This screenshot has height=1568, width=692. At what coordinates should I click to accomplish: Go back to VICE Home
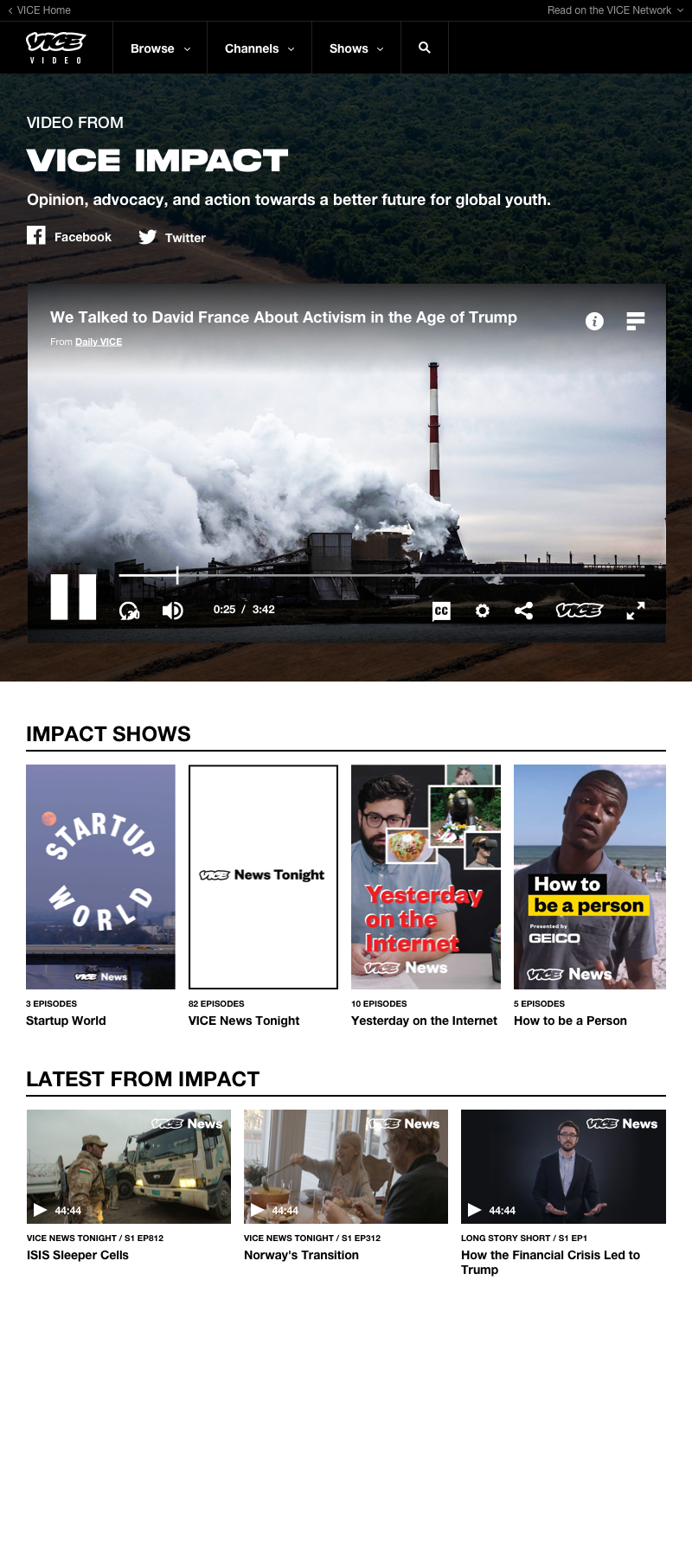pyautogui.click(x=40, y=10)
